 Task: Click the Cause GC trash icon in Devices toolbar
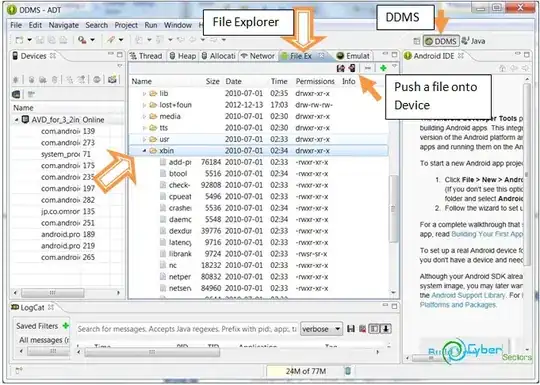point(54,80)
